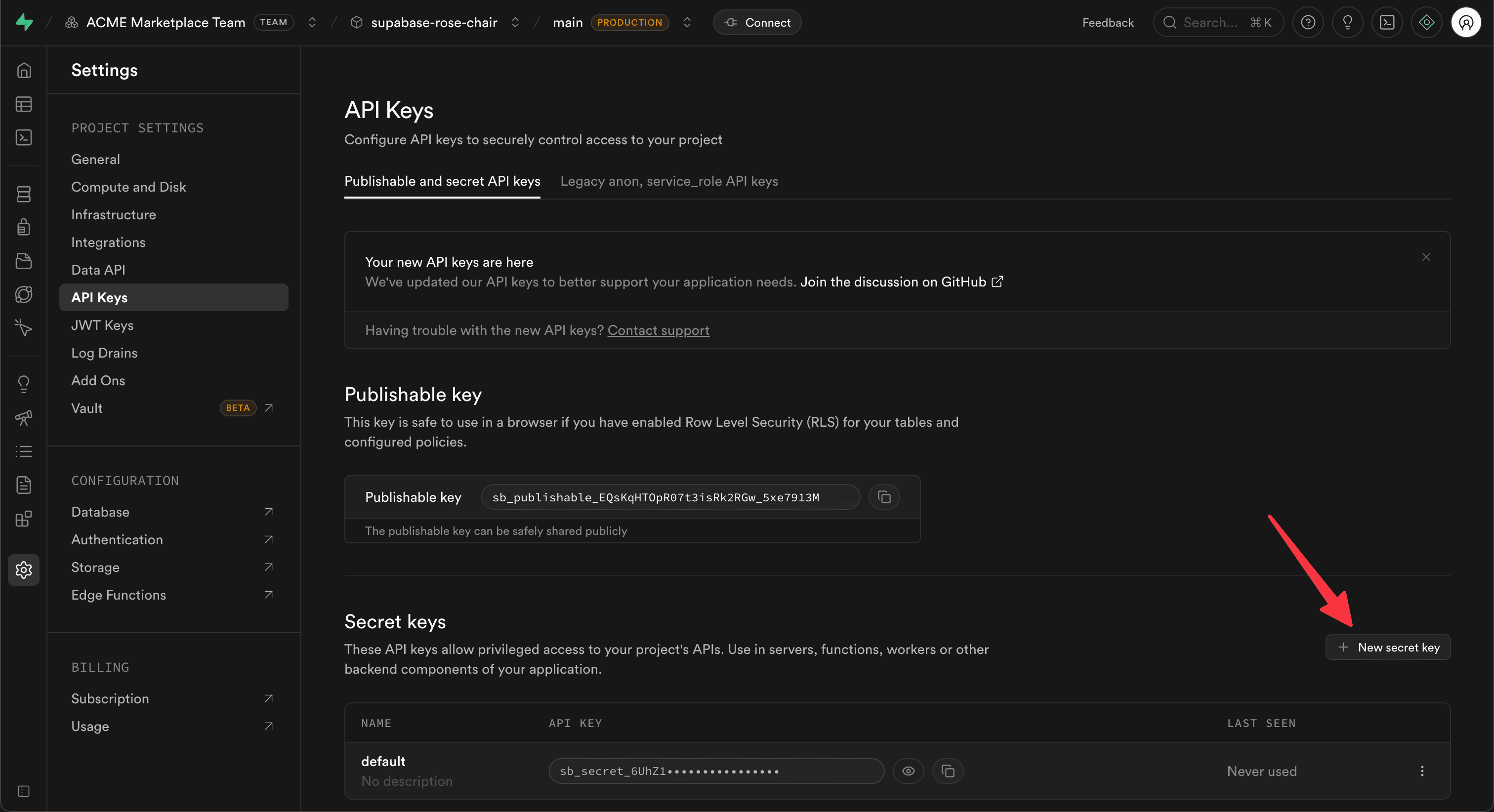Viewport: 1494px width, 812px height.
Task: Expand the organization switcher chevrons
Action: [x=312, y=23]
